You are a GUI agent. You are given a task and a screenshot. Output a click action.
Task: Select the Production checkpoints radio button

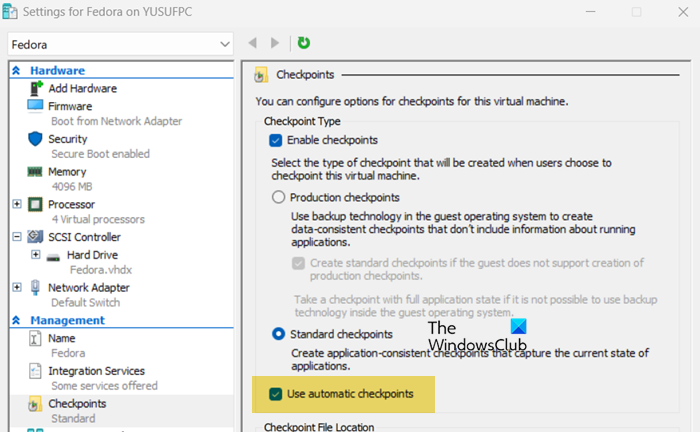click(x=278, y=197)
